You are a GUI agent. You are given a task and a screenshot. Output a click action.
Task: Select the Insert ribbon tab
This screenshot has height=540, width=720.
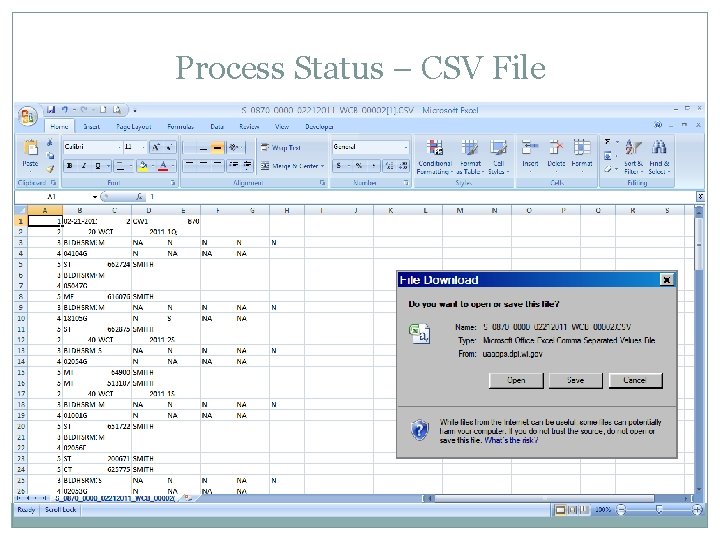click(91, 126)
